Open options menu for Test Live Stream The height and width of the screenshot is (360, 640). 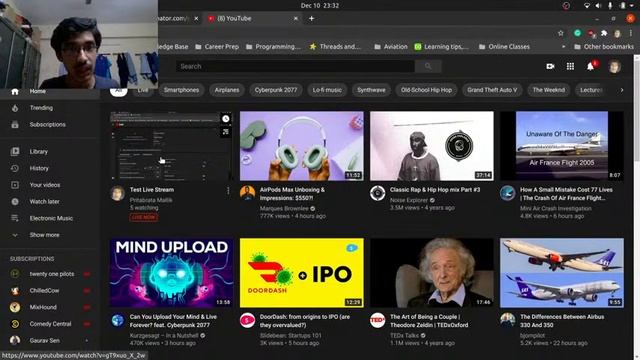[228, 191]
